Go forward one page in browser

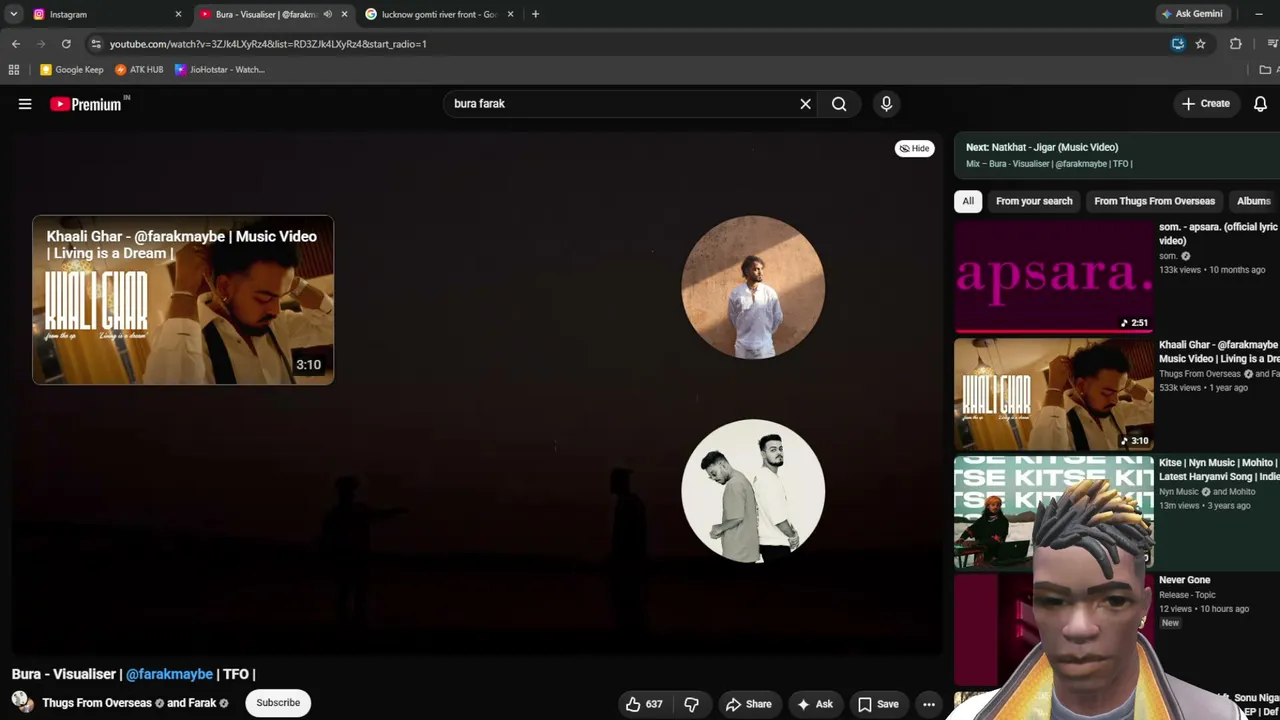41,44
